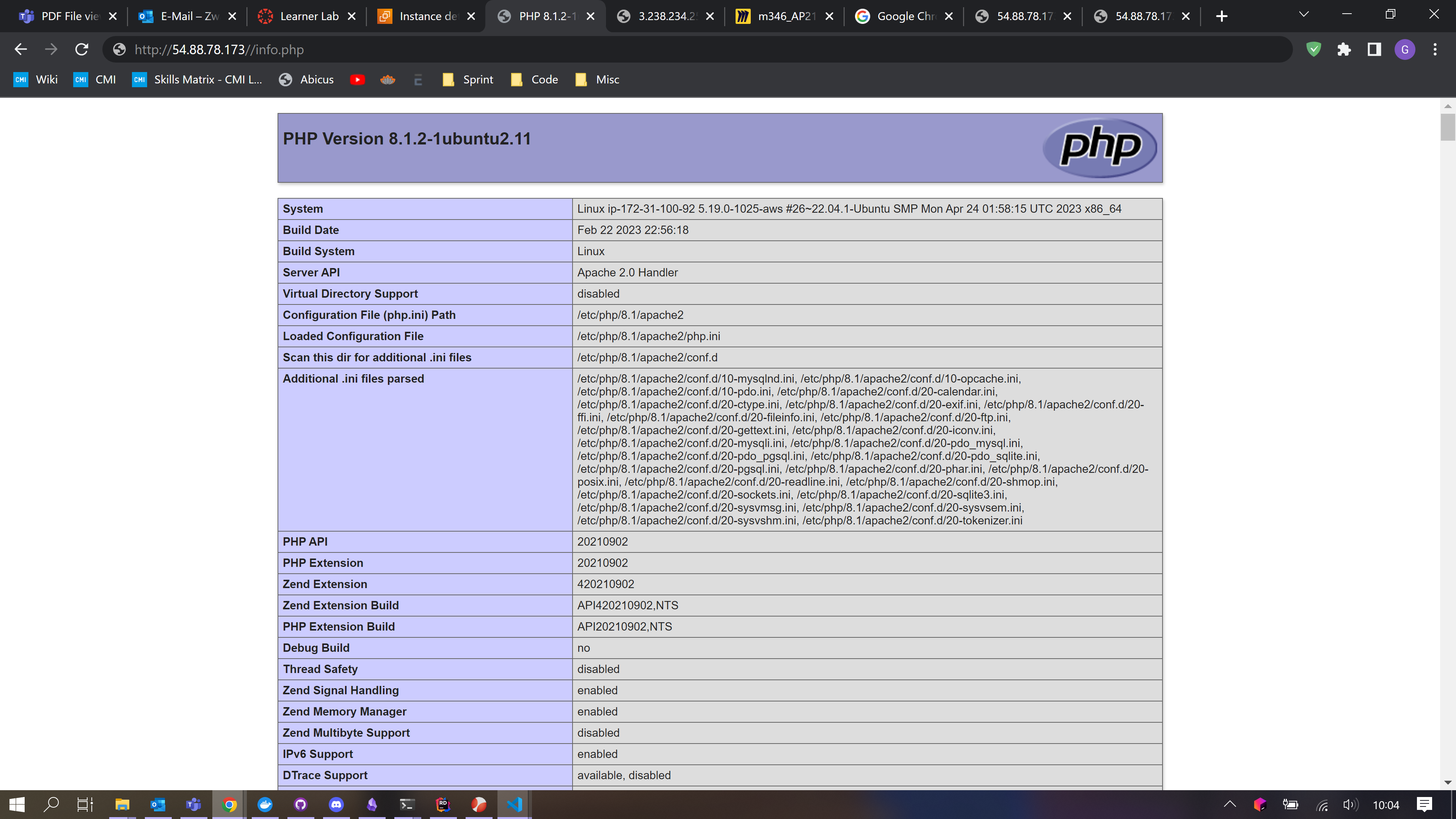Go back using the back arrow
Viewport: 1456px width, 819px height.
click(x=21, y=50)
